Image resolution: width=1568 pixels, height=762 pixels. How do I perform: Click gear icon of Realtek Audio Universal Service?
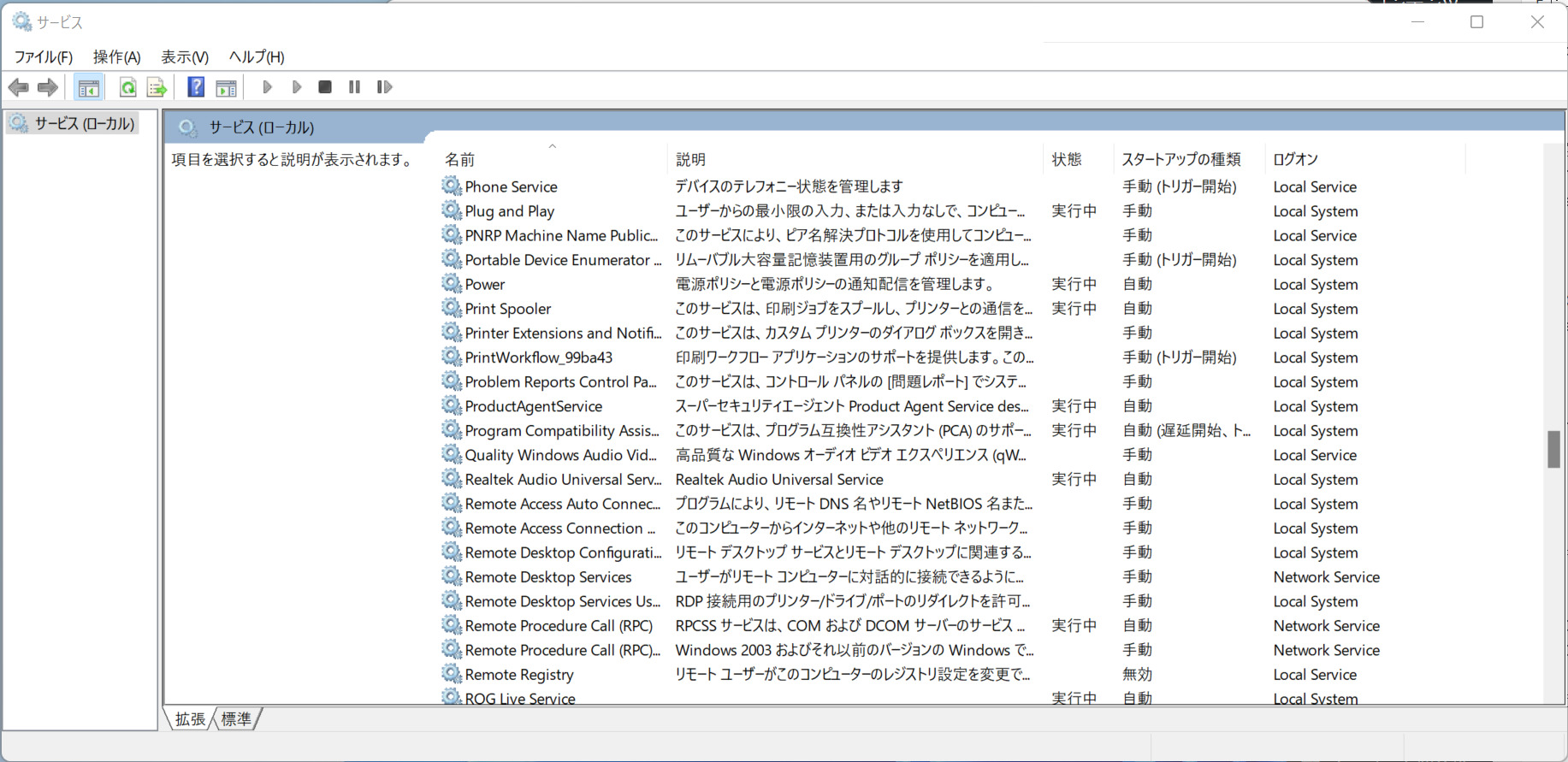pos(452,479)
